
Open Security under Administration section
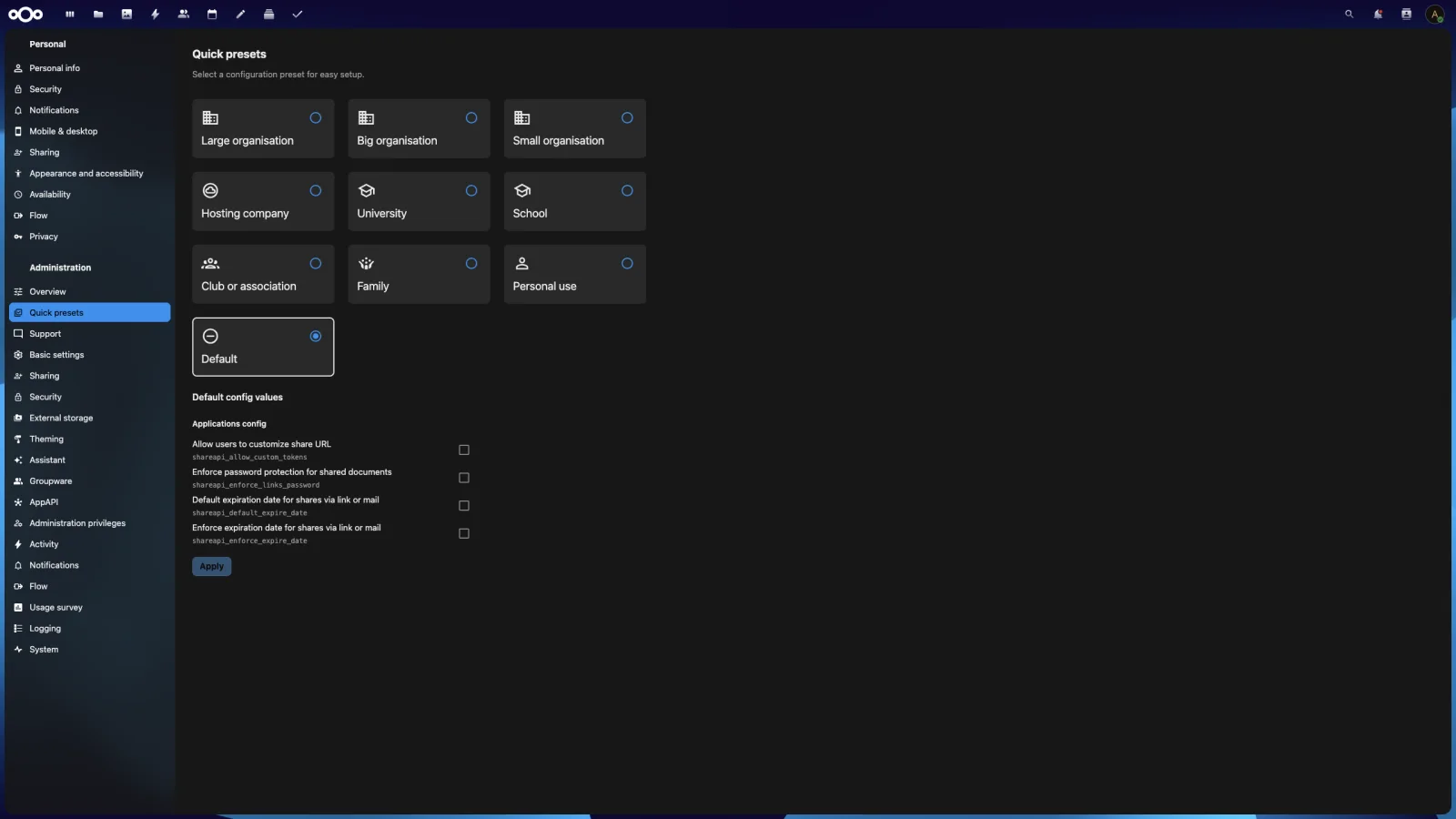pos(89,397)
